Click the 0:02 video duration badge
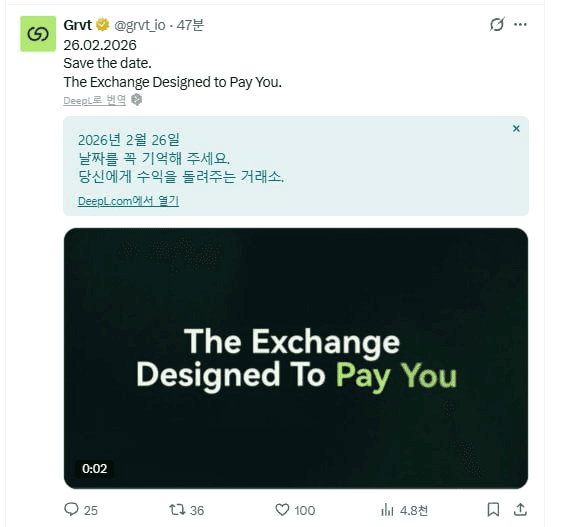561x527 pixels. click(x=94, y=469)
